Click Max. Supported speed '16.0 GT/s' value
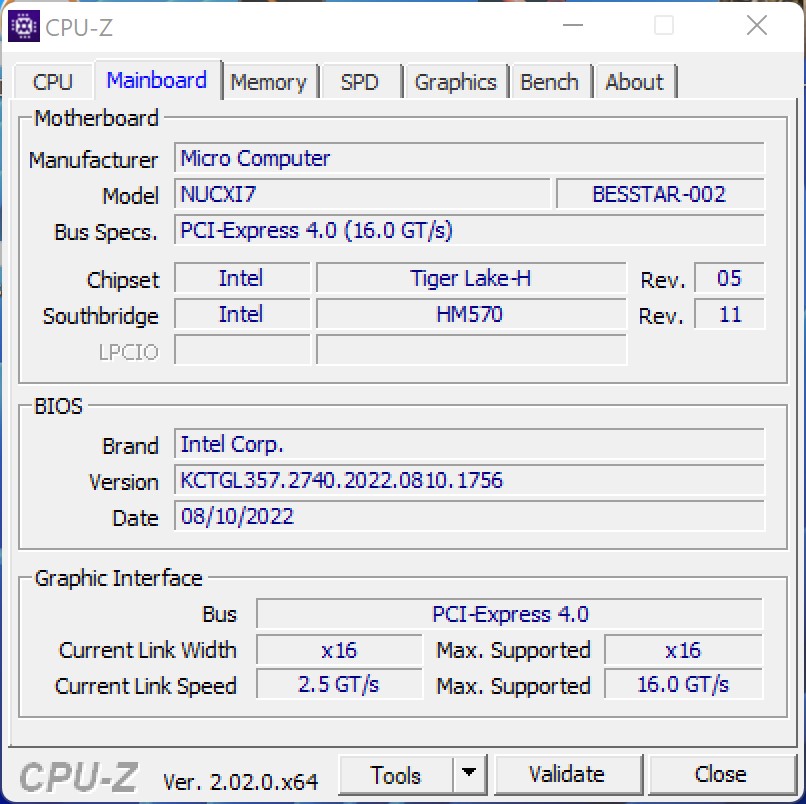 [684, 684]
